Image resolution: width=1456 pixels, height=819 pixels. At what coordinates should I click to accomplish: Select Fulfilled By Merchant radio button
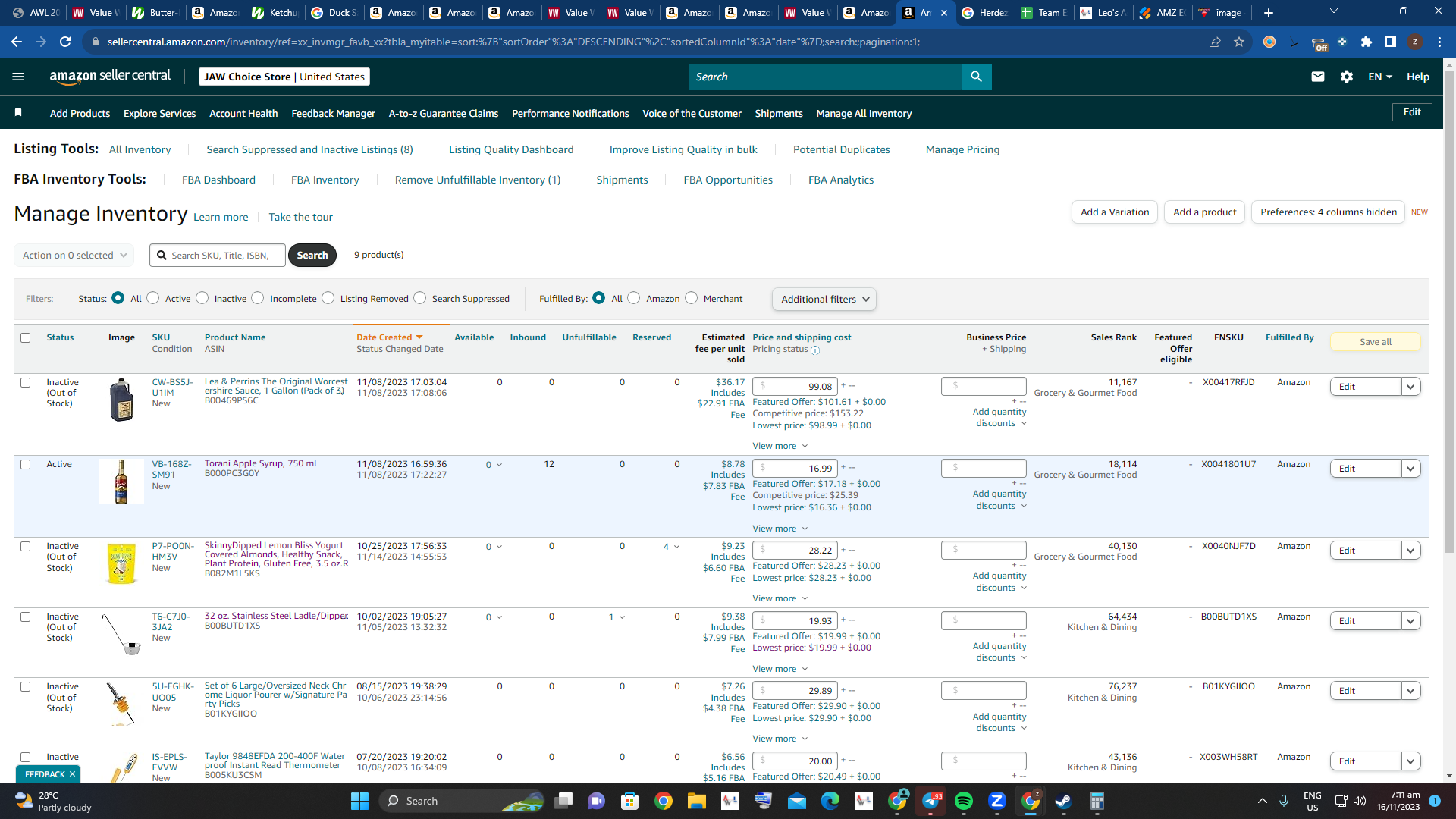point(692,298)
